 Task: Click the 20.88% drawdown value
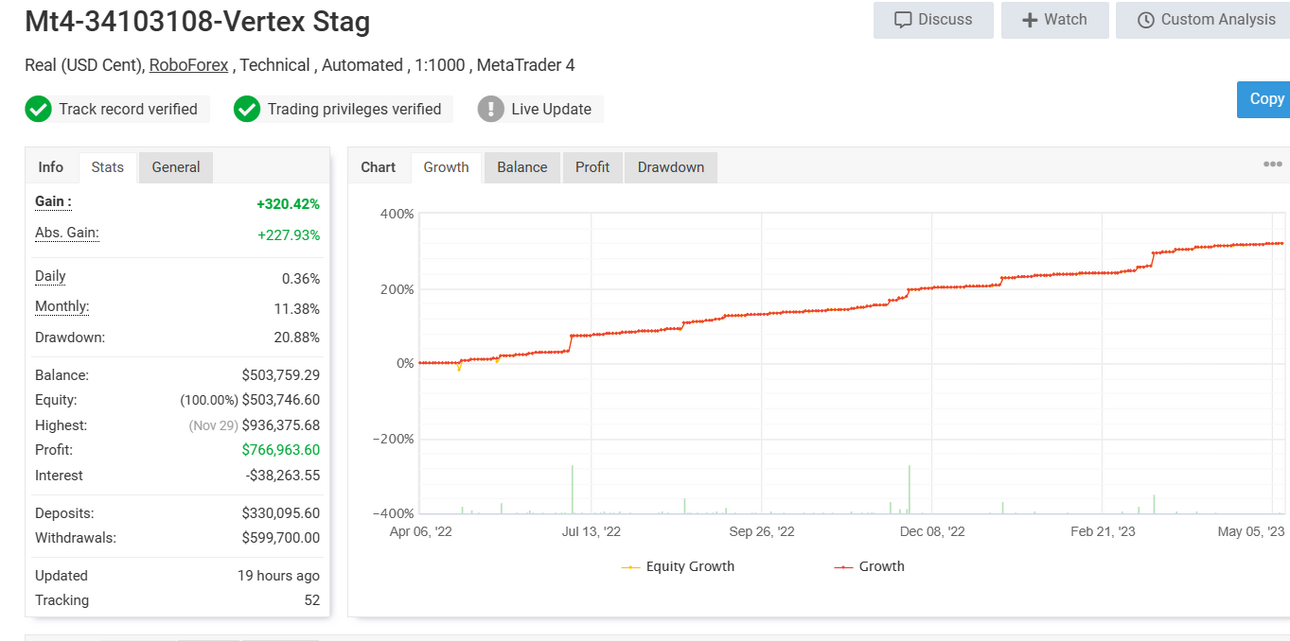[x=297, y=338]
